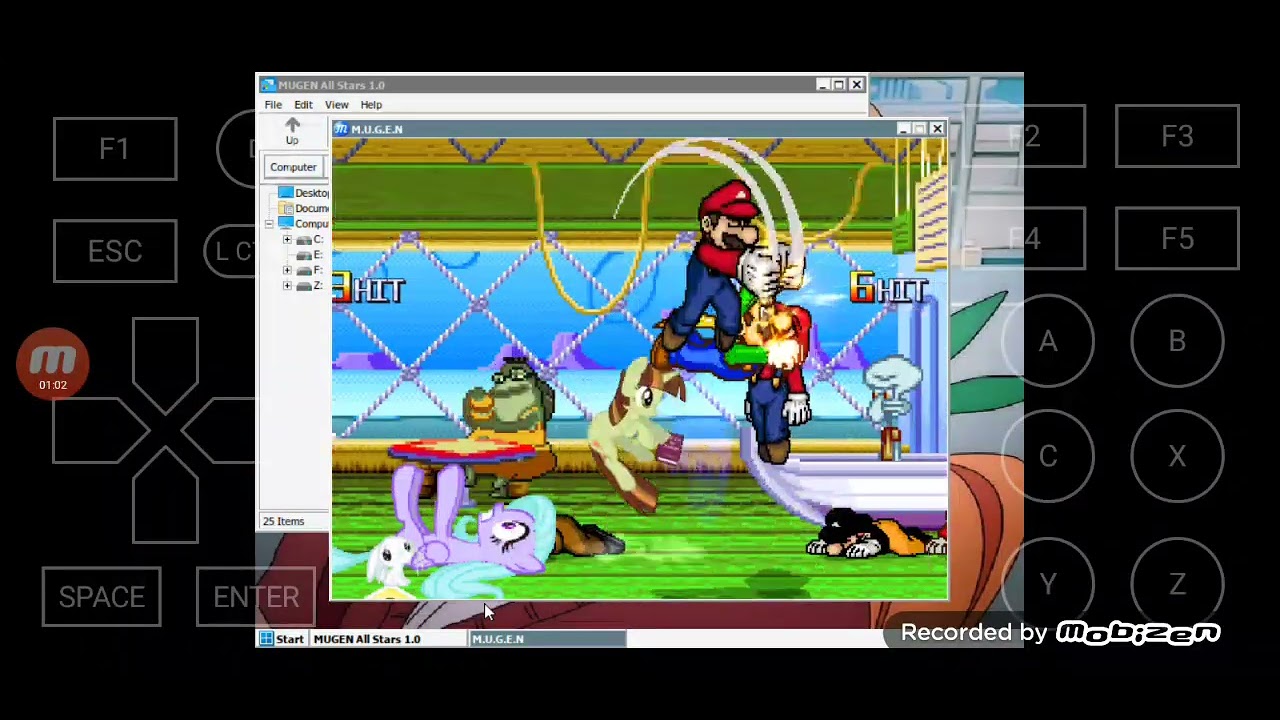Click the '25 Items' status text
Viewport: 1280px width, 720px height.
coord(283,521)
